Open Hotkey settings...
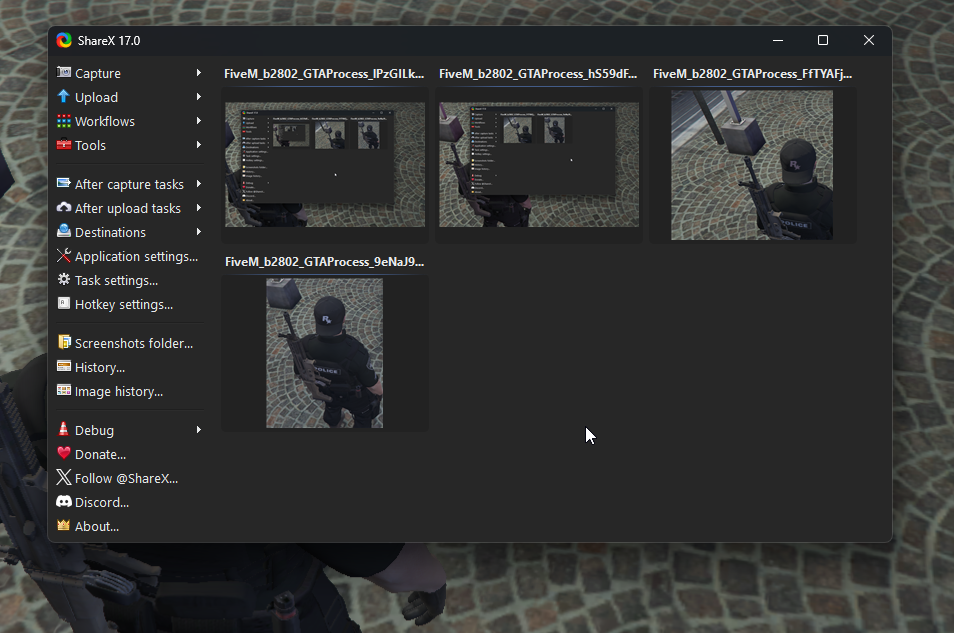Screen dimensions: 954x633 click(130, 304)
